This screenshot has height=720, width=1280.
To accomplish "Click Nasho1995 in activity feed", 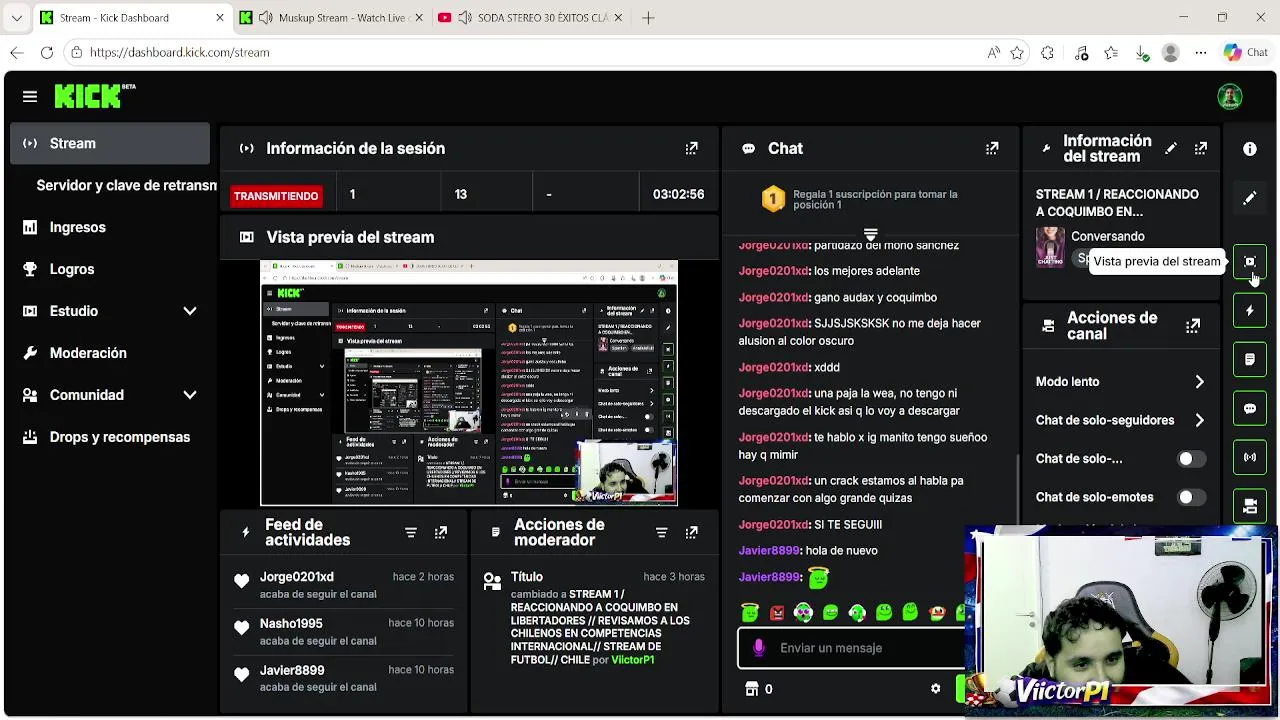I will pos(291,623).
